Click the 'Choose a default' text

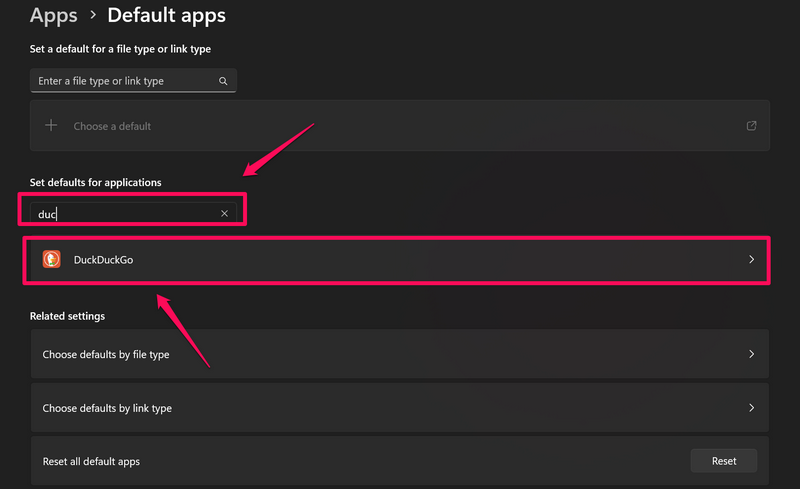112,126
